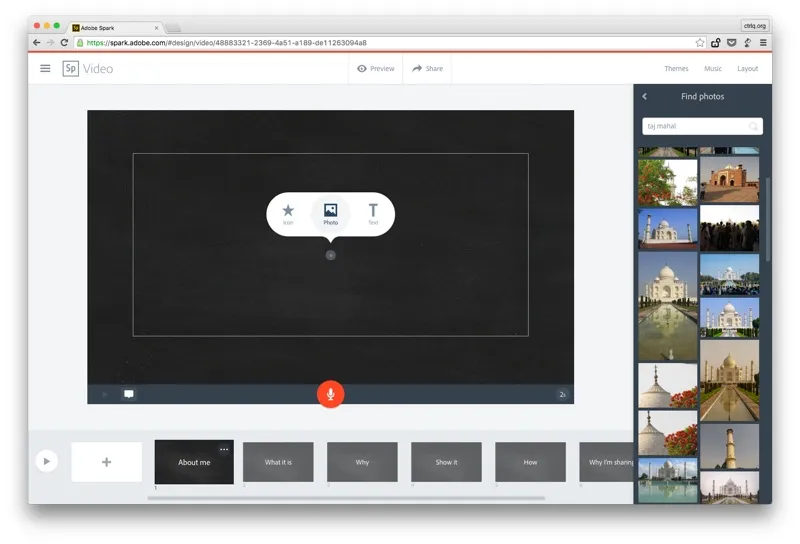Open the slide duration 2s control
This screenshot has width=800, height=544.
[x=562, y=395]
